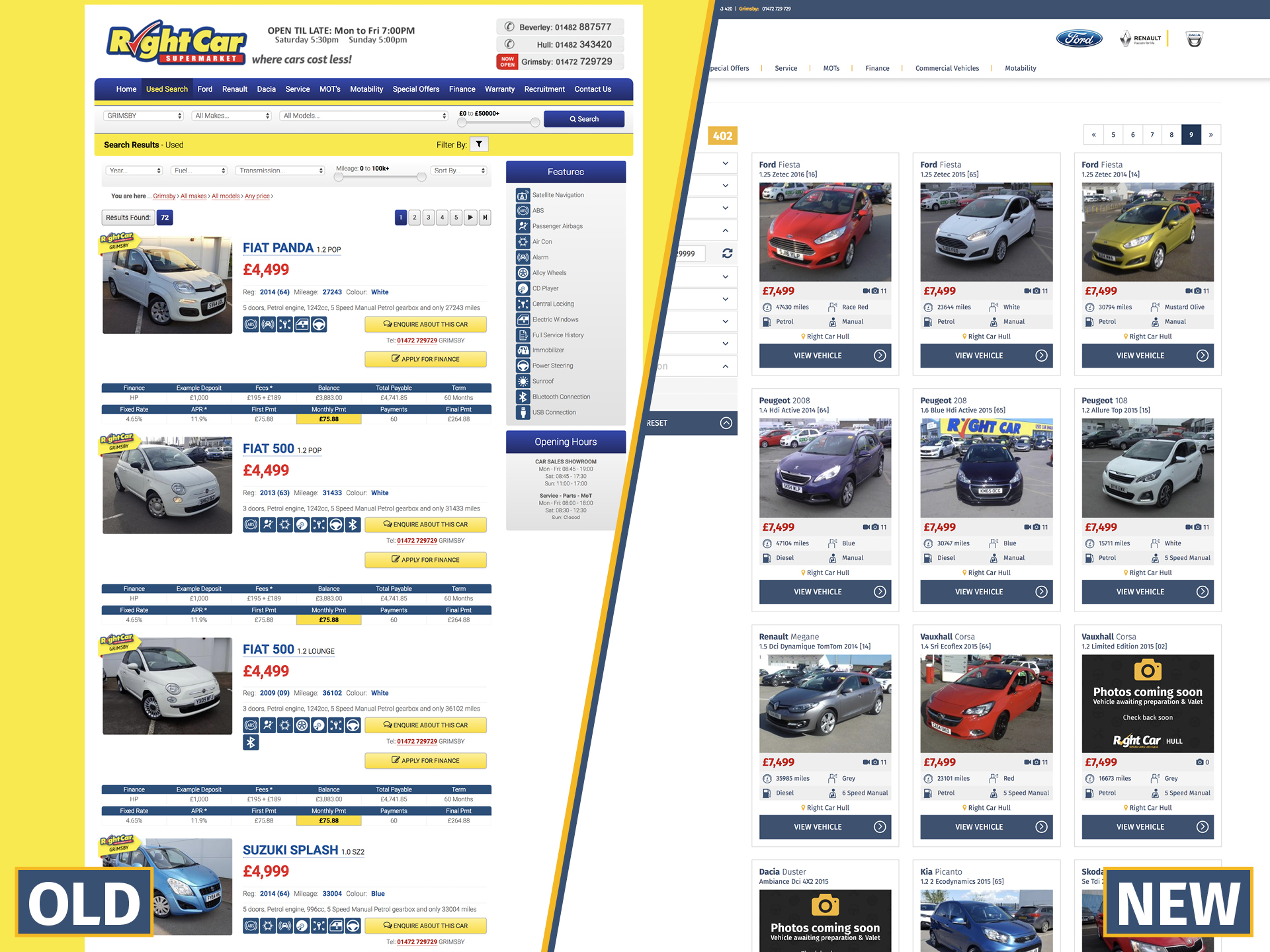Viewport: 1270px width, 952px height.
Task: Click the blue Search button
Action: (584, 119)
